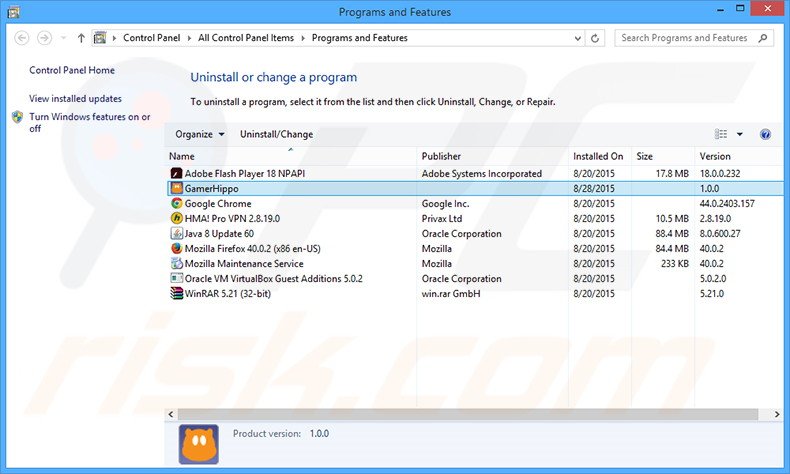Select Oracle VM VirtualBox Guest Additions 5.0.2
Screen dimensions: 790x474
coord(475,279)
